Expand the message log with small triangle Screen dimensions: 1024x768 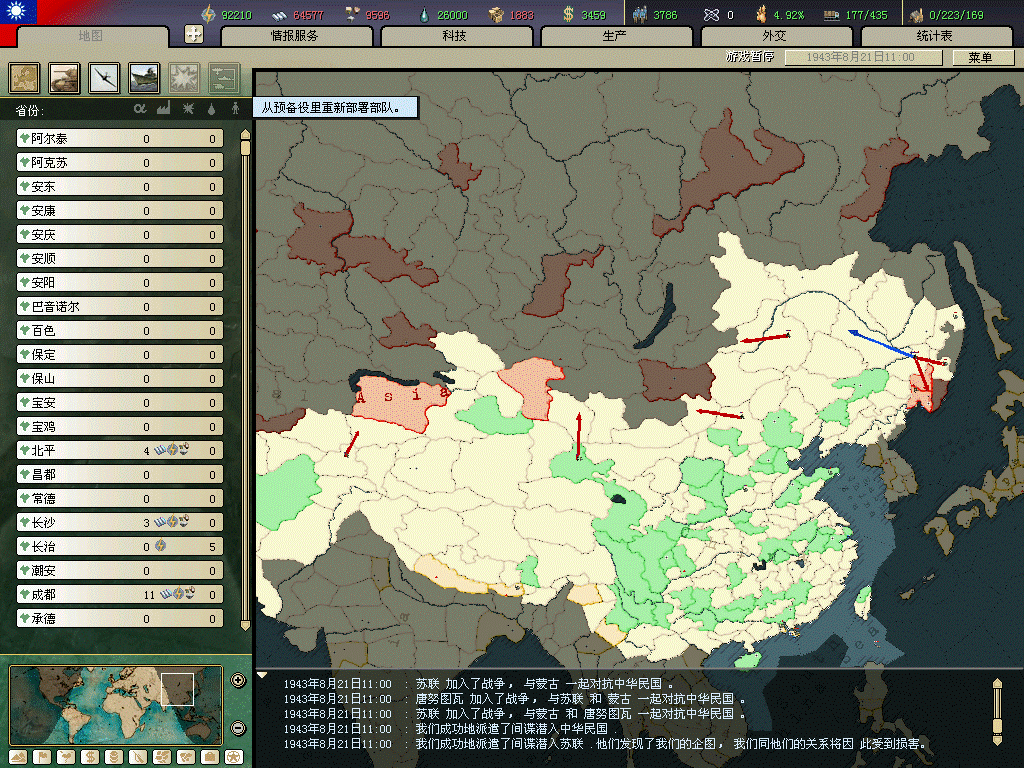262,675
